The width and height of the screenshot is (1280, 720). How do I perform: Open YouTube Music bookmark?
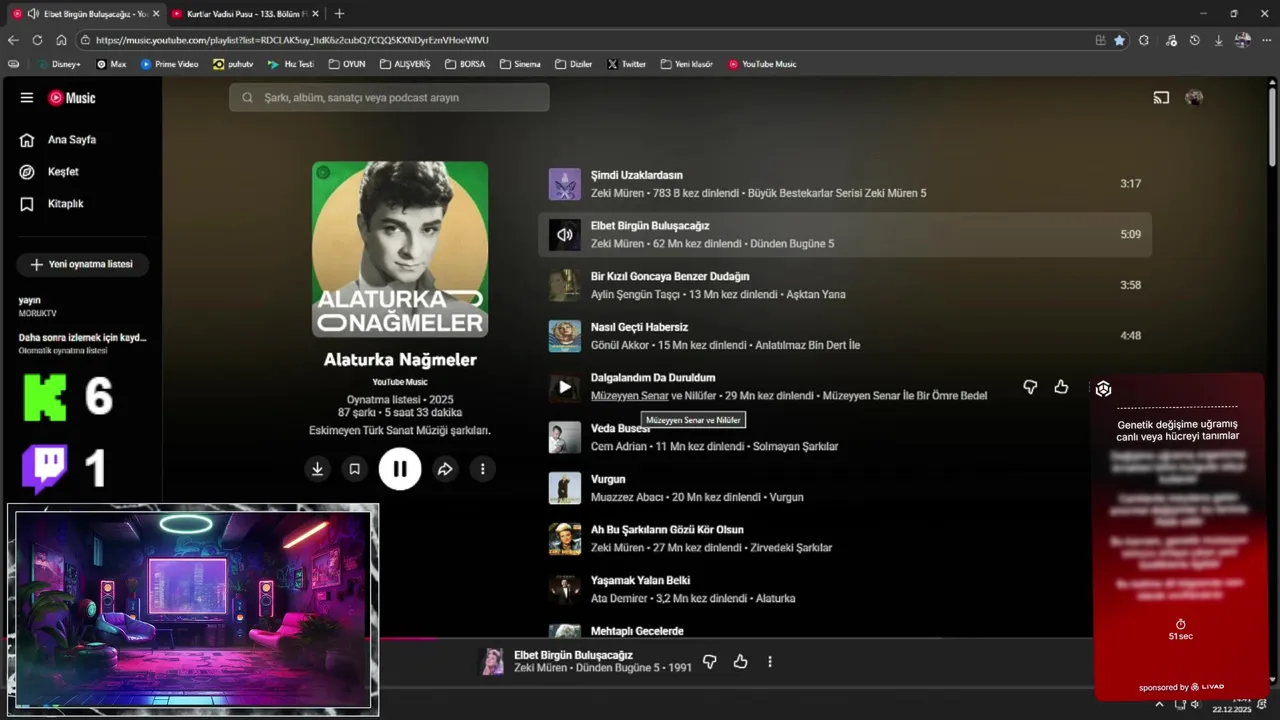tap(762, 64)
